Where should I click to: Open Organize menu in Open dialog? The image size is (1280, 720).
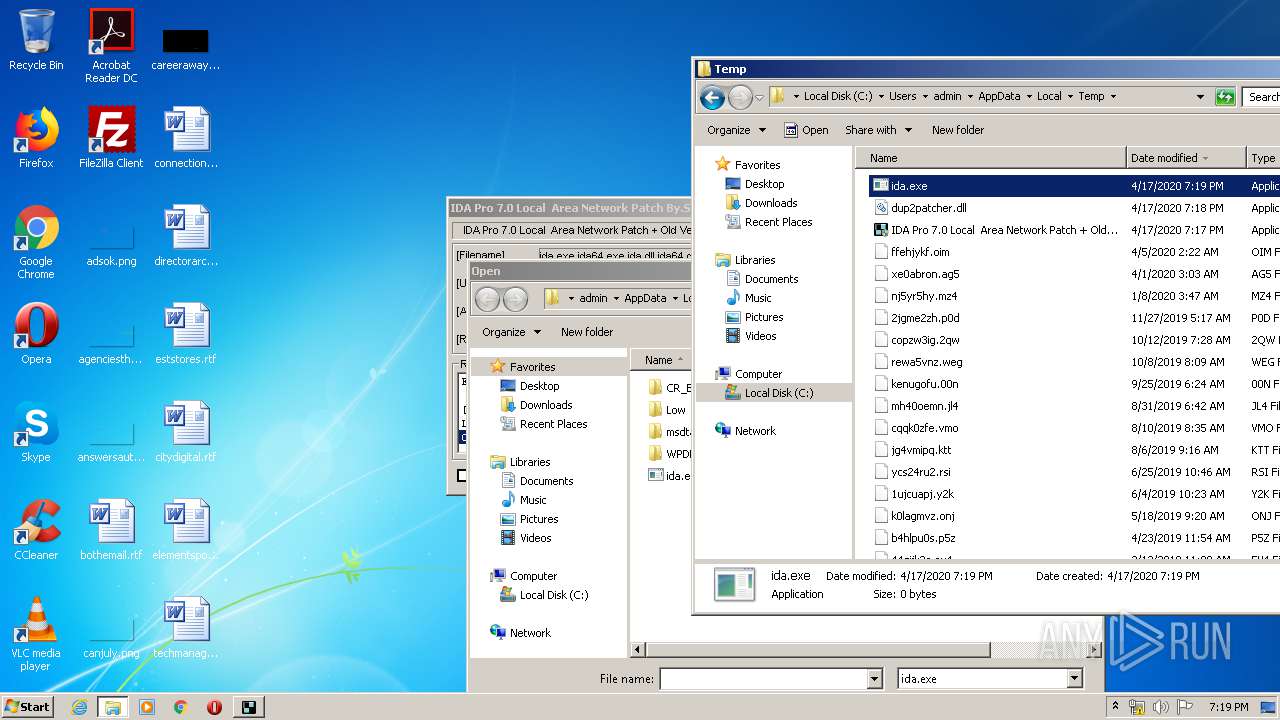(x=511, y=332)
